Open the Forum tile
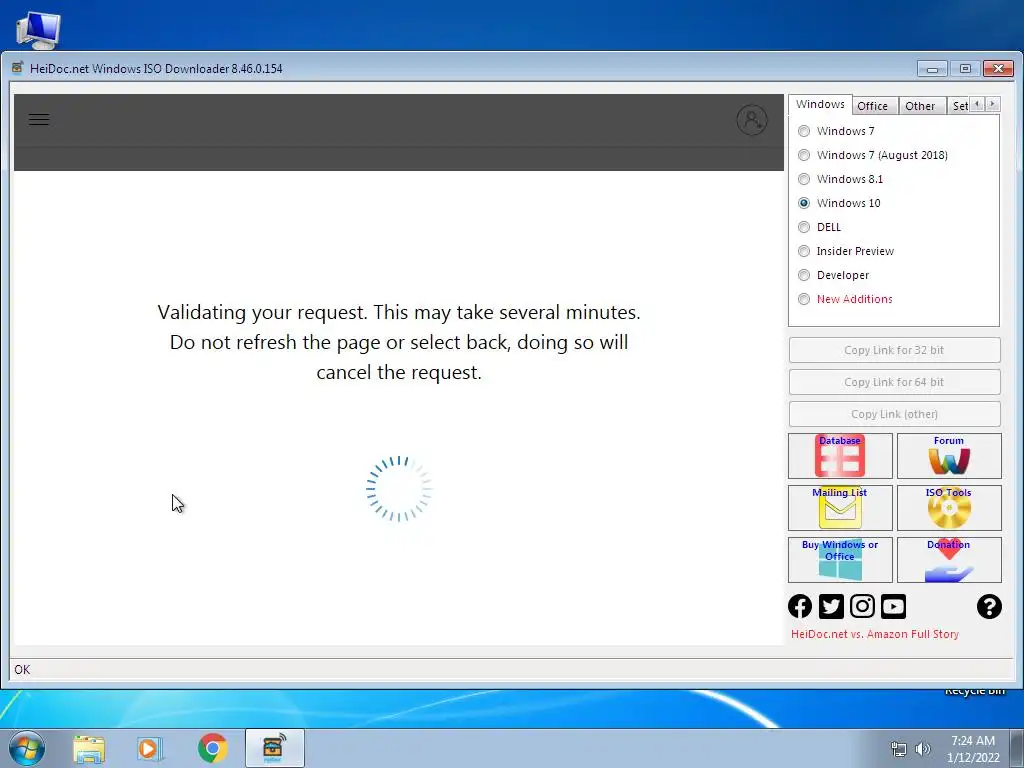The image size is (1024, 768). point(949,456)
